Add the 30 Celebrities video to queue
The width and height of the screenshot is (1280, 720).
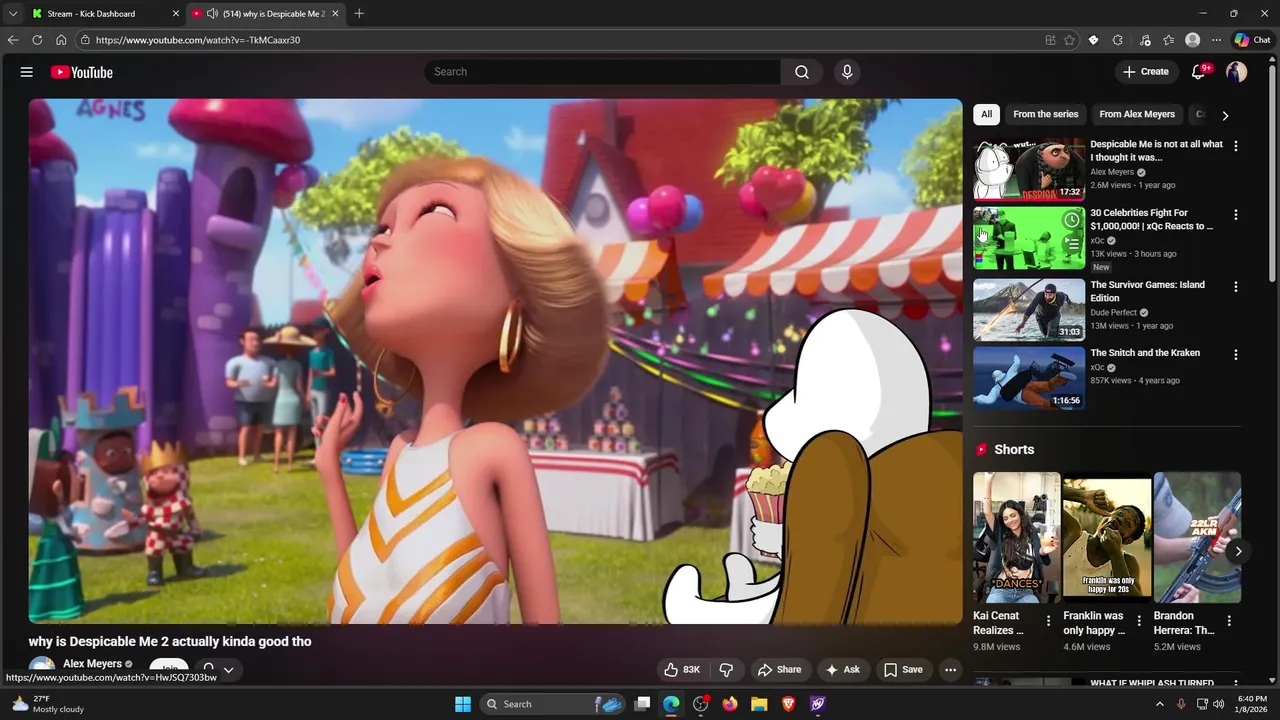click(1072, 242)
